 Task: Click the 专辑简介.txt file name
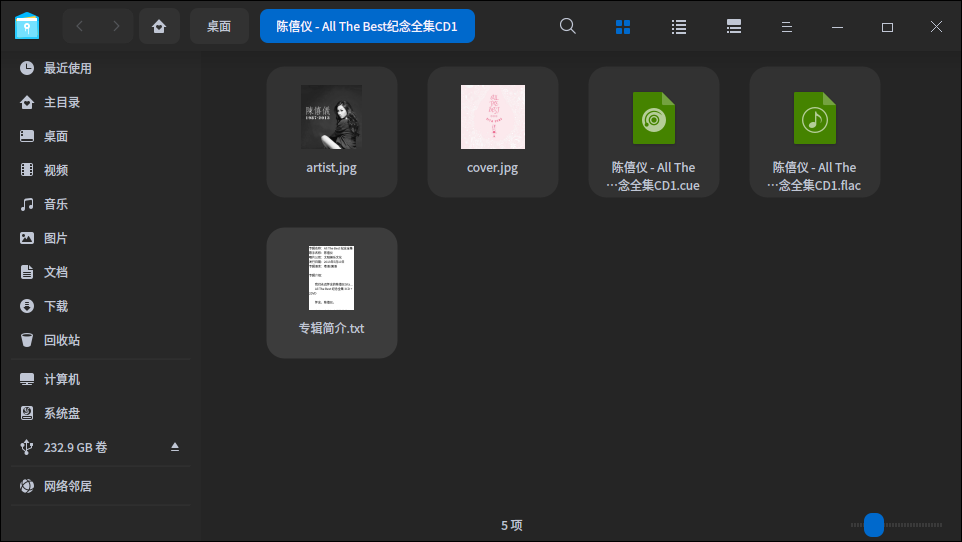point(331,328)
